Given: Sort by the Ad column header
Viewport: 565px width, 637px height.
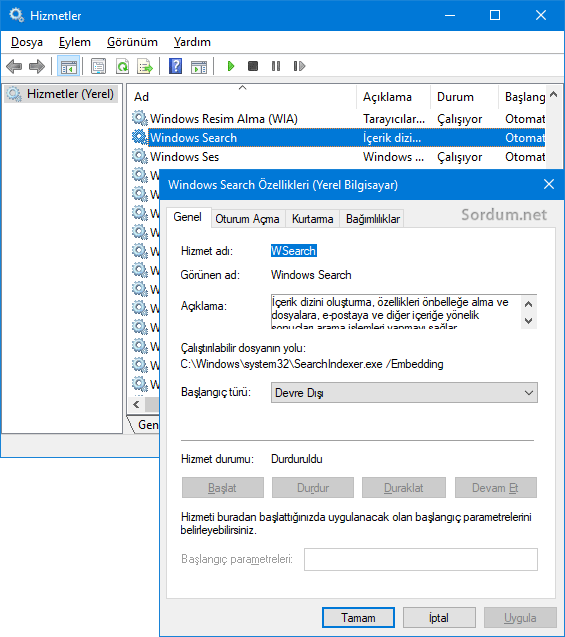Looking at the screenshot, I should tap(243, 97).
